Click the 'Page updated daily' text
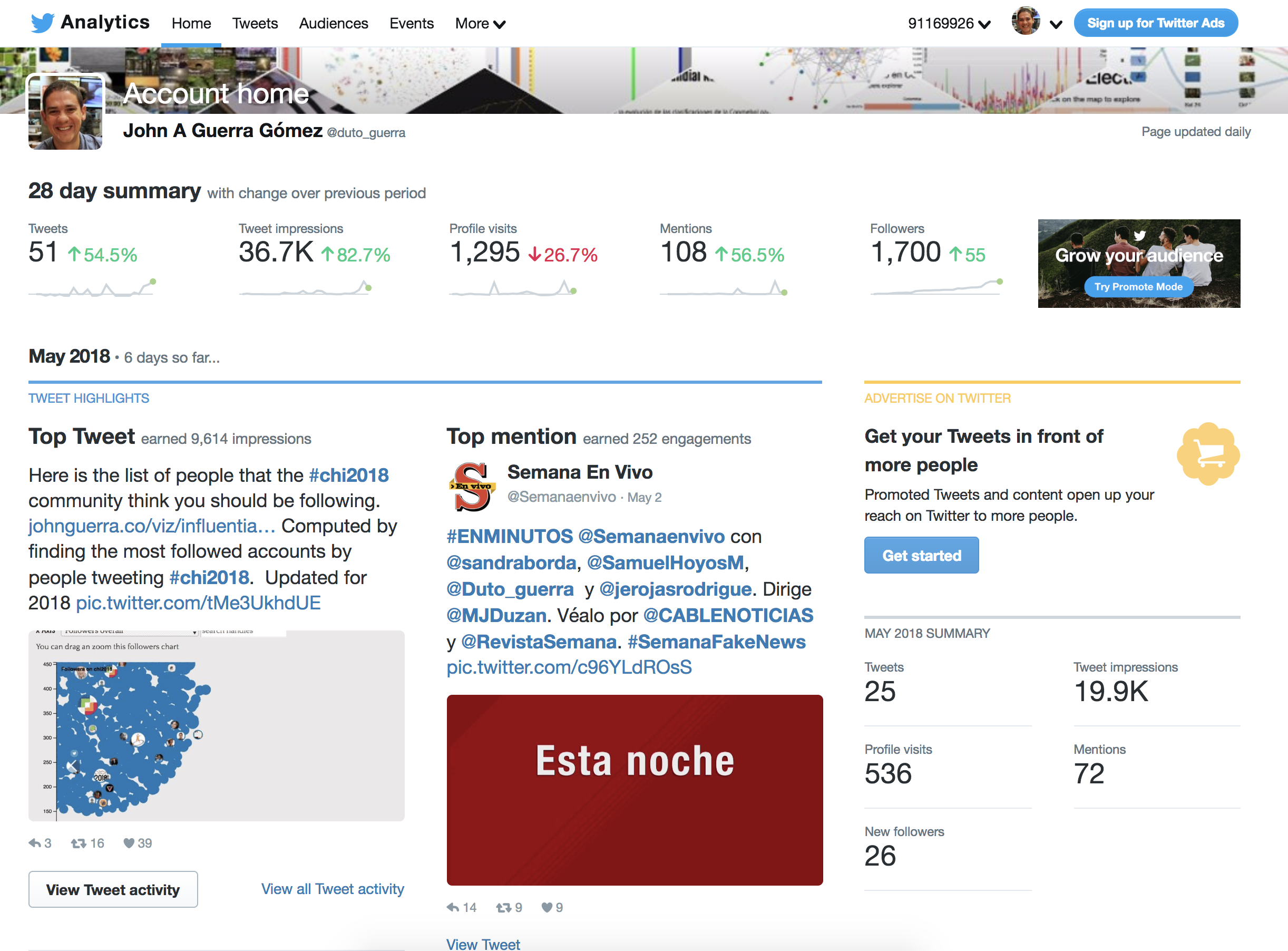Image resolution: width=1288 pixels, height=951 pixels. (1196, 132)
